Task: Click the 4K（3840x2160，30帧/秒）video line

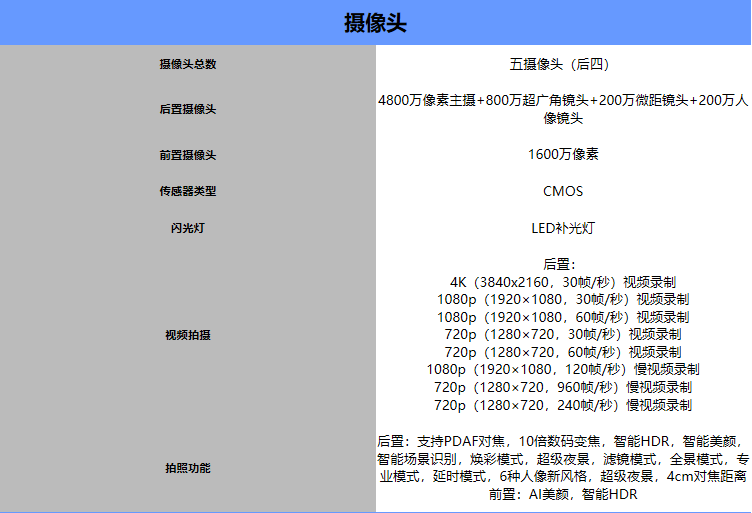Action: pos(563,281)
